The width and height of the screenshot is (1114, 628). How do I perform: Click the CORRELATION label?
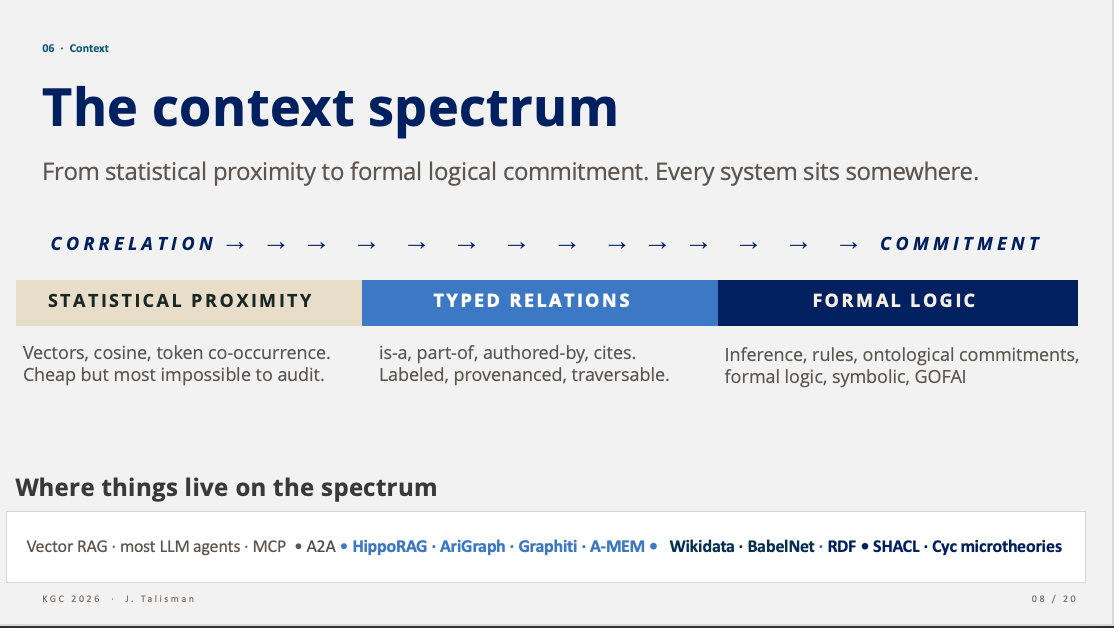point(133,244)
